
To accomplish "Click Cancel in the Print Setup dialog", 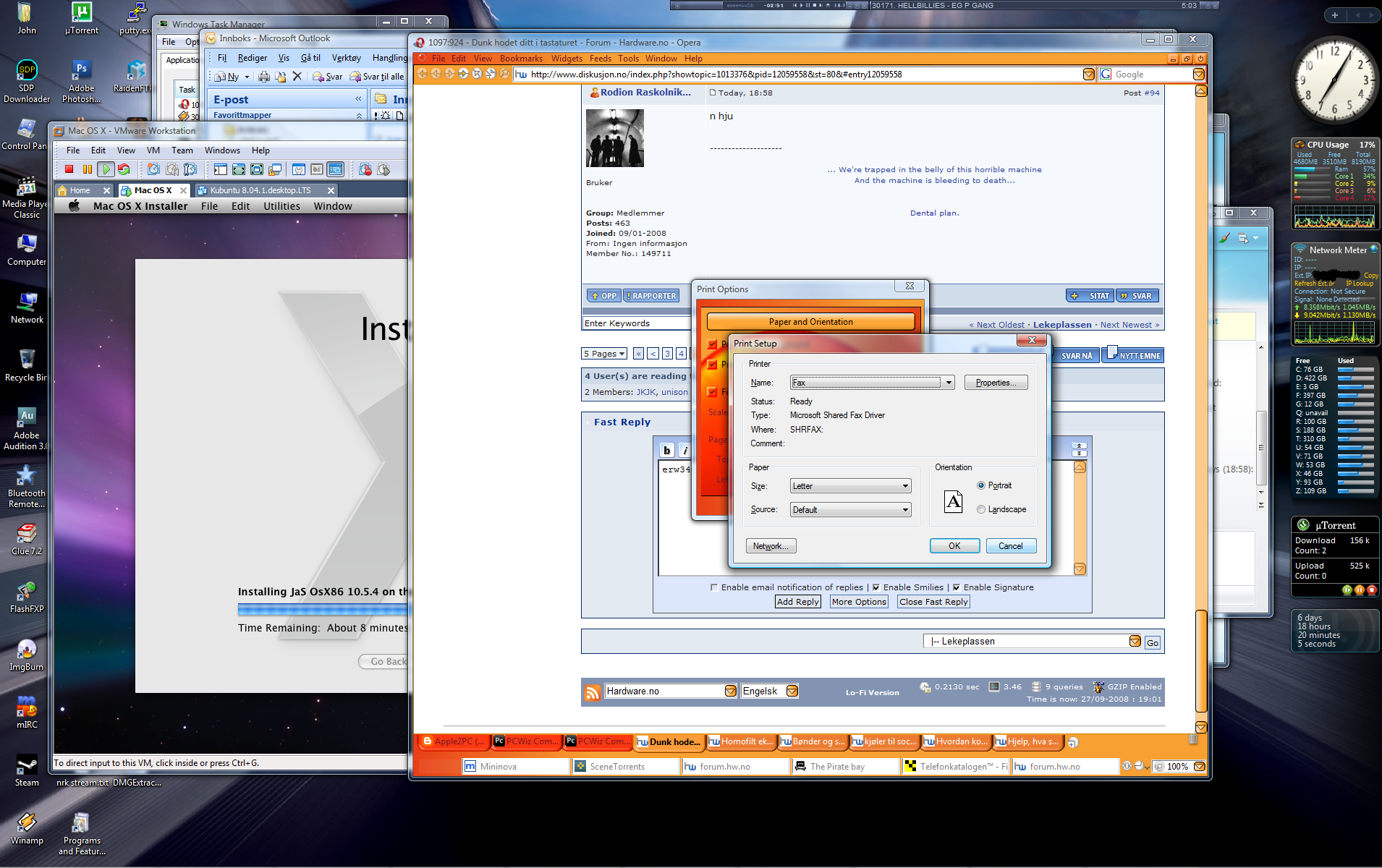I will click(1011, 546).
